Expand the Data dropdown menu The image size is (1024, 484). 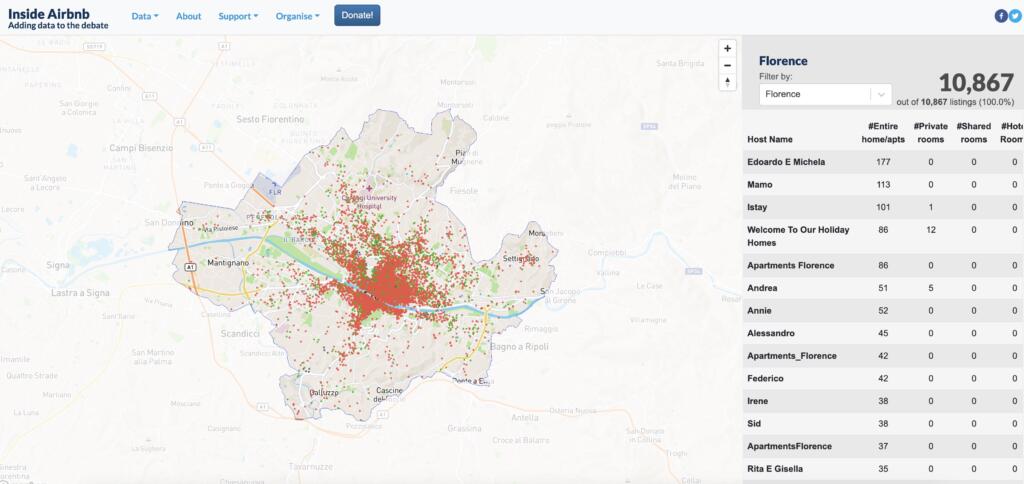click(146, 16)
